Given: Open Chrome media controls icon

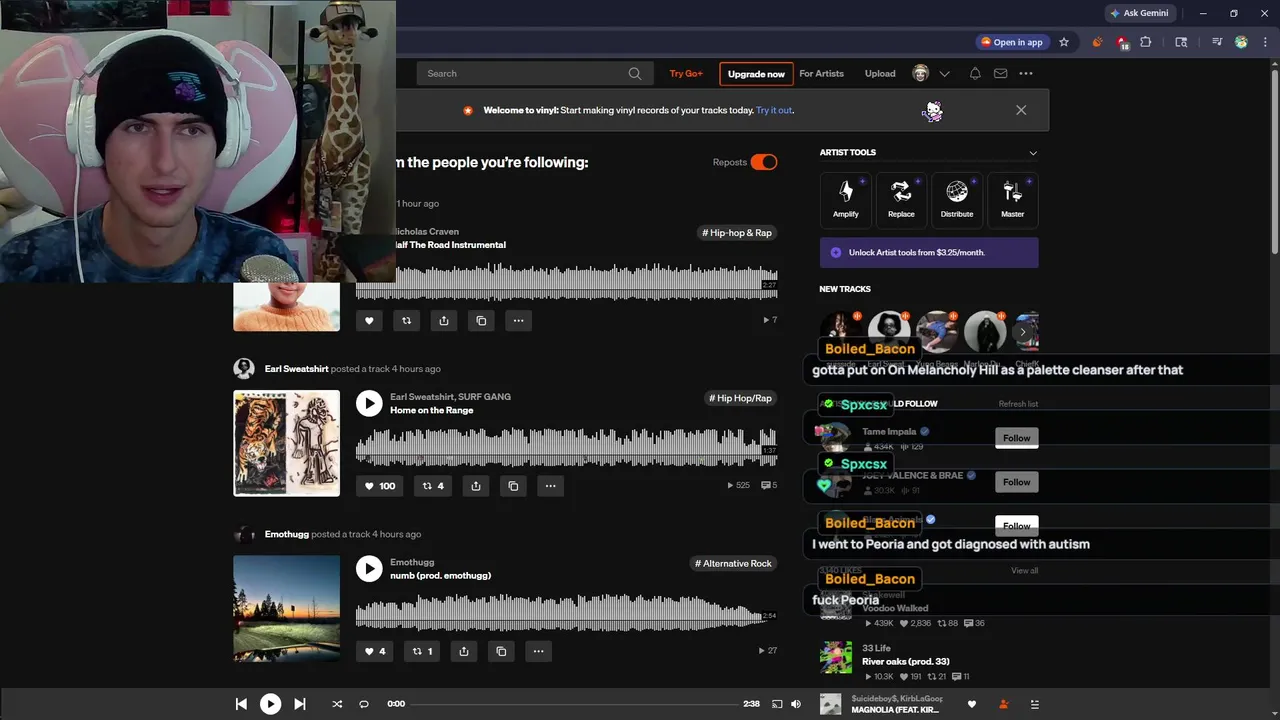Looking at the screenshot, I should (x=1217, y=42).
